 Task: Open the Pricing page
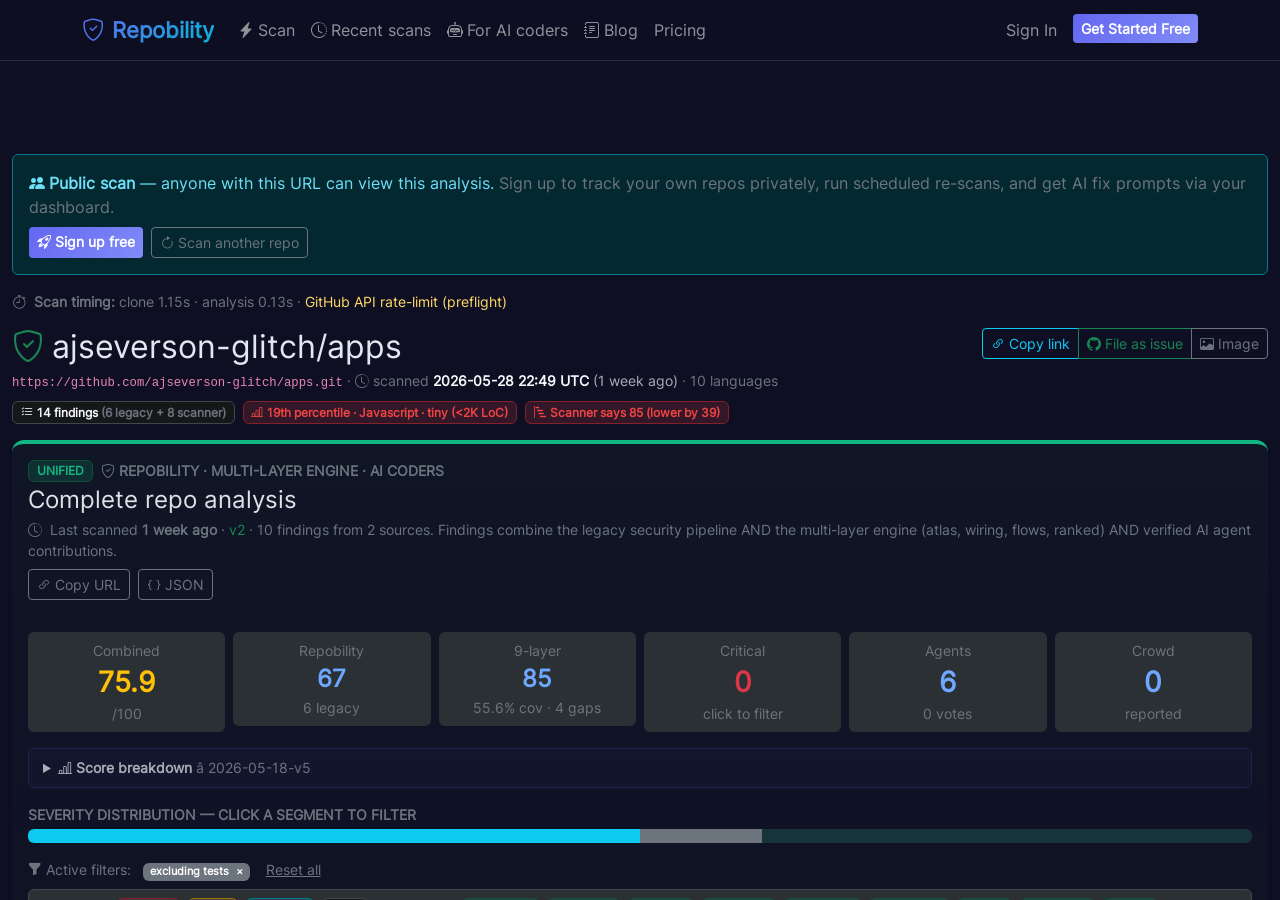[680, 30]
